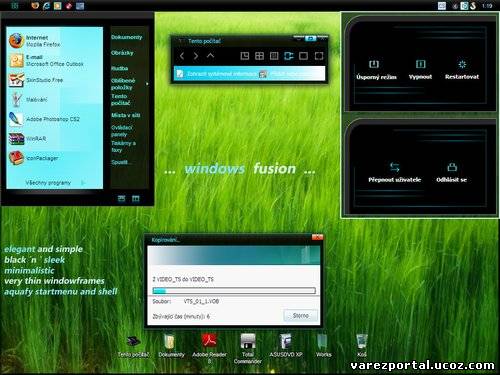Launch Microsoft Office Outlook E-mail entry
The image size is (500, 375).
[46, 60]
